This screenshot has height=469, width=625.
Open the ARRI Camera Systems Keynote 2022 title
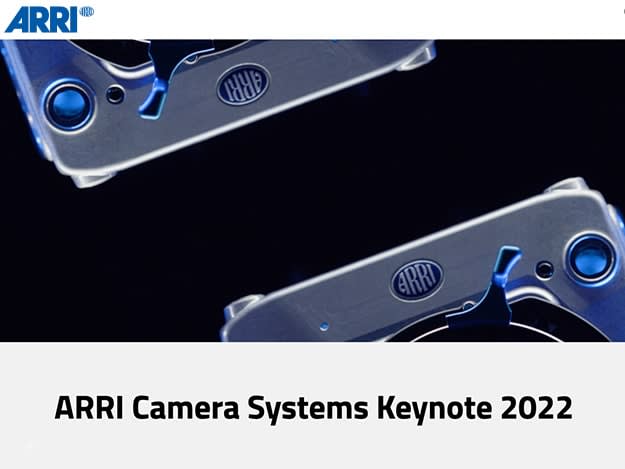point(312,407)
